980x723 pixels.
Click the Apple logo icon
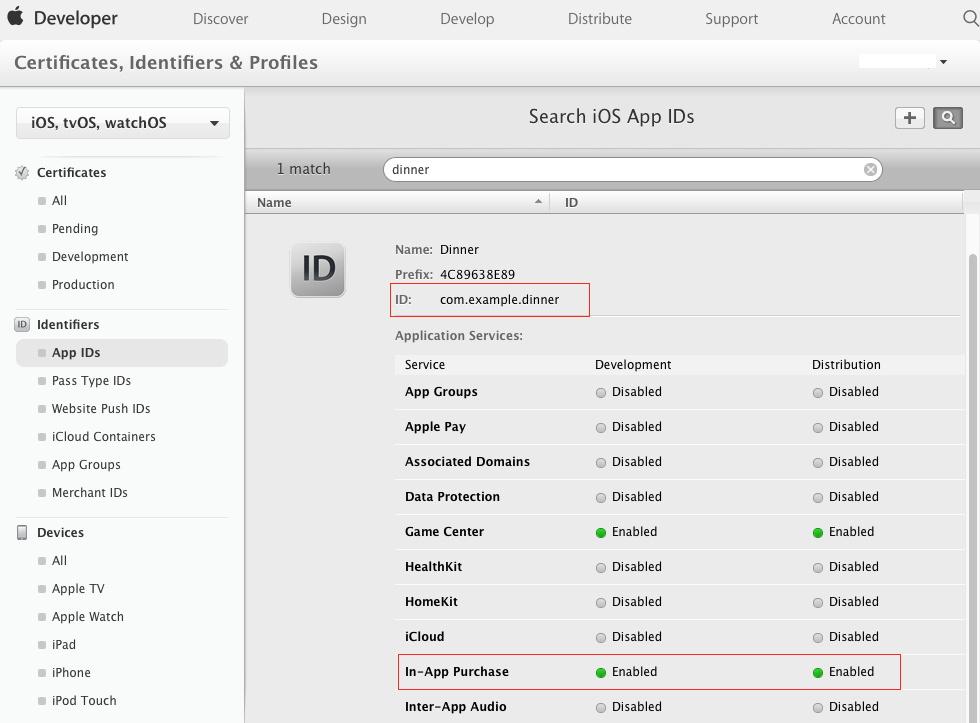[x=15, y=18]
